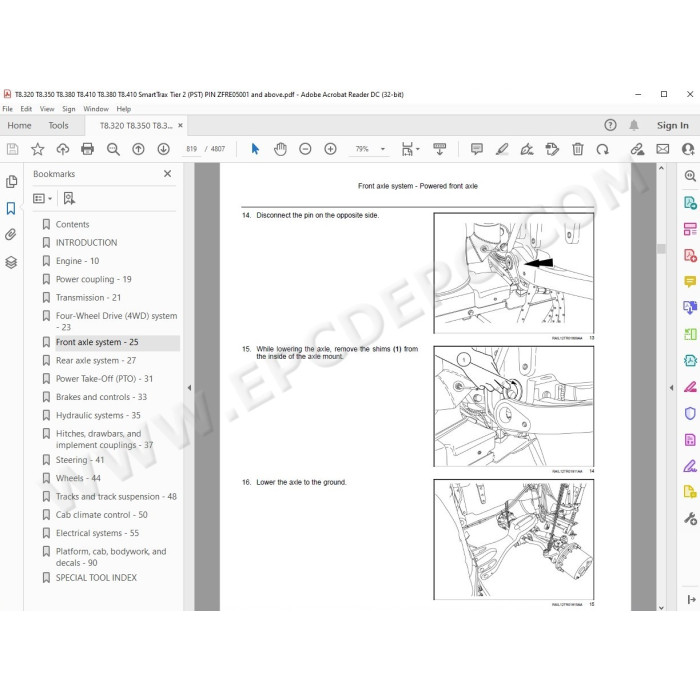This screenshot has height=700, width=700.
Task: Go to next page arrow
Action: click(x=163, y=149)
